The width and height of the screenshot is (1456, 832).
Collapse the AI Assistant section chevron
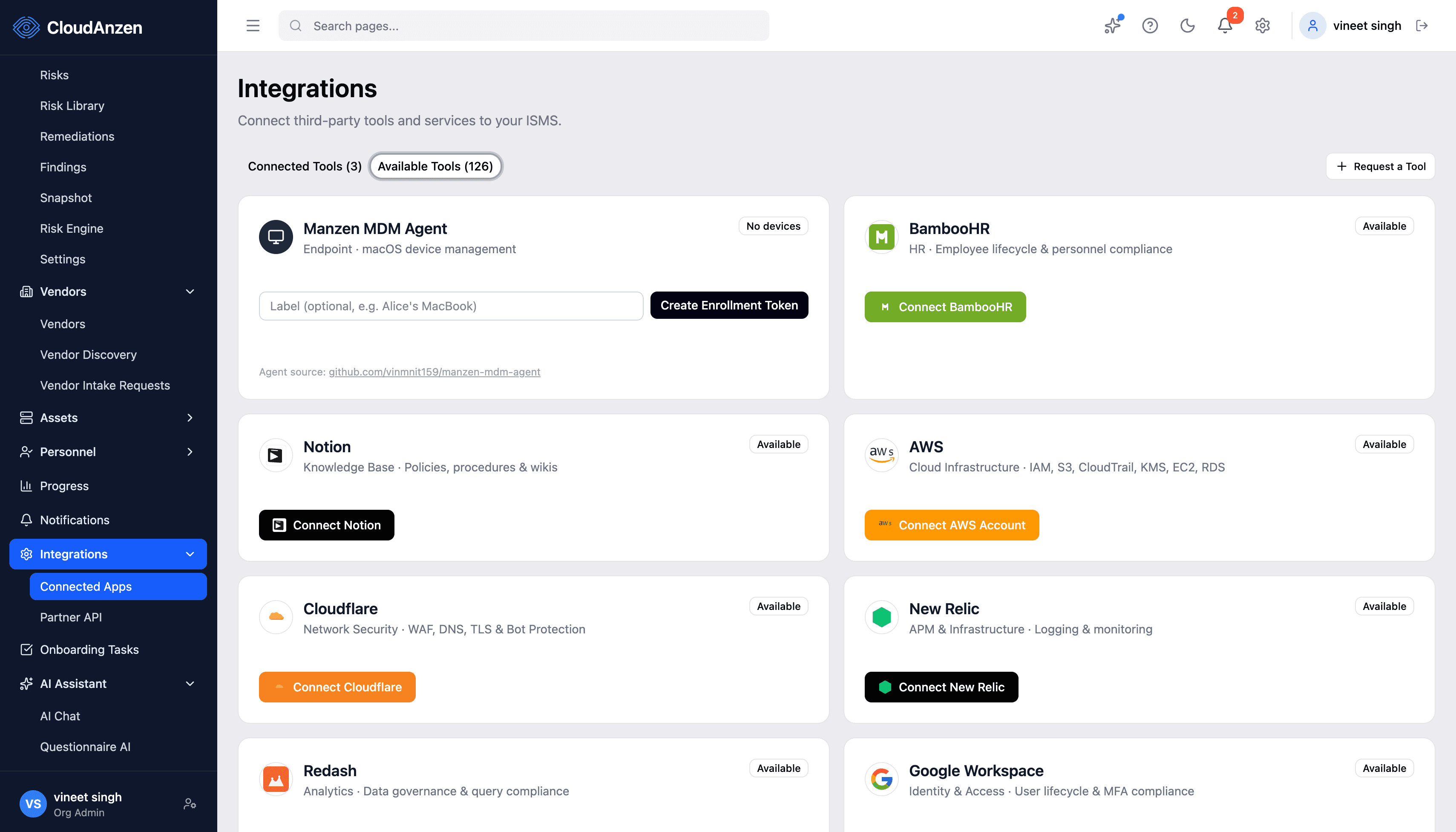(x=190, y=683)
